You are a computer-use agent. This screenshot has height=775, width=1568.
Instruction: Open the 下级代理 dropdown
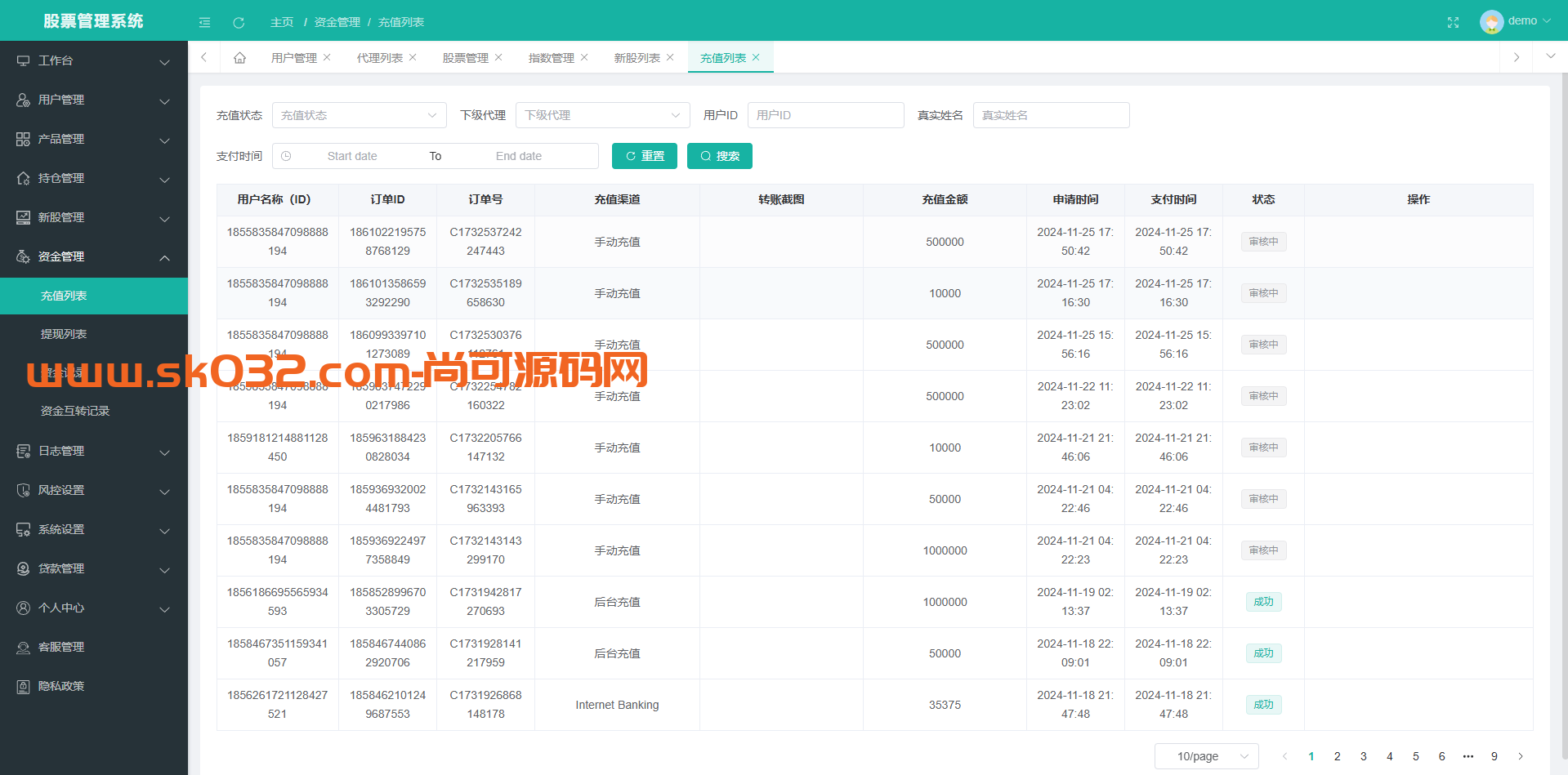point(603,115)
